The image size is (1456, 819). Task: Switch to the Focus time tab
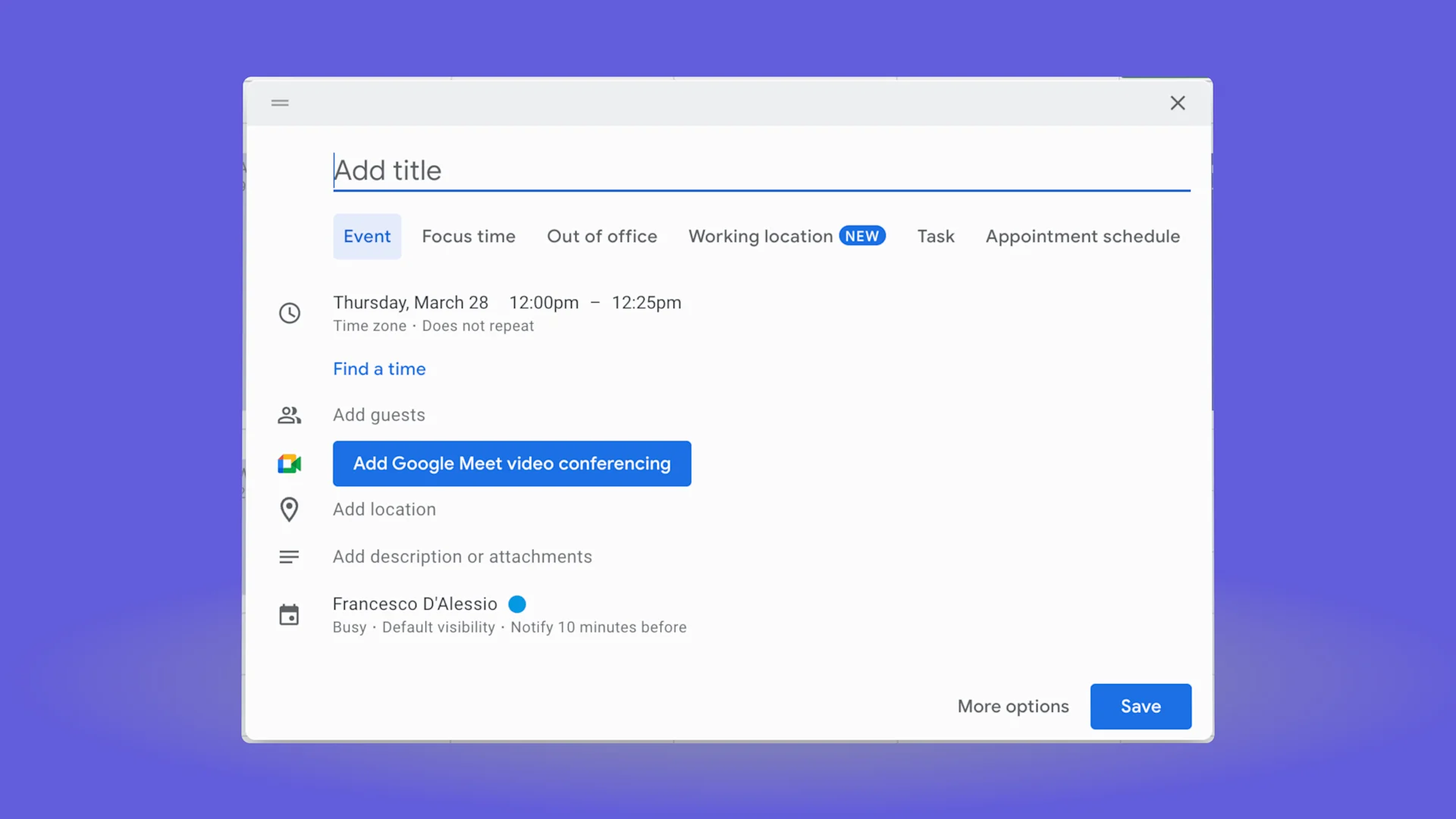(x=468, y=236)
